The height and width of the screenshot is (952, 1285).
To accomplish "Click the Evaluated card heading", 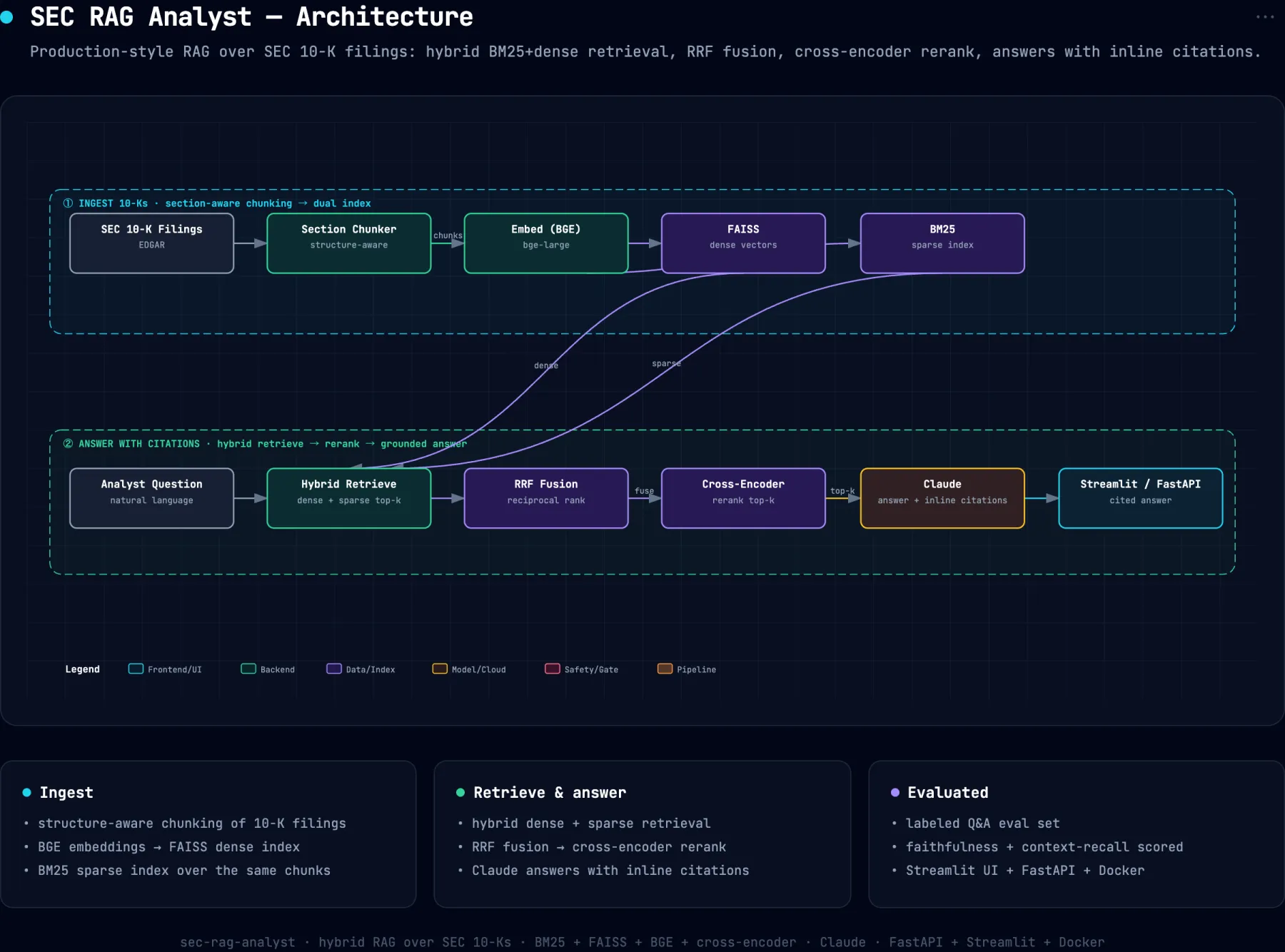I will pyautogui.click(x=948, y=792).
